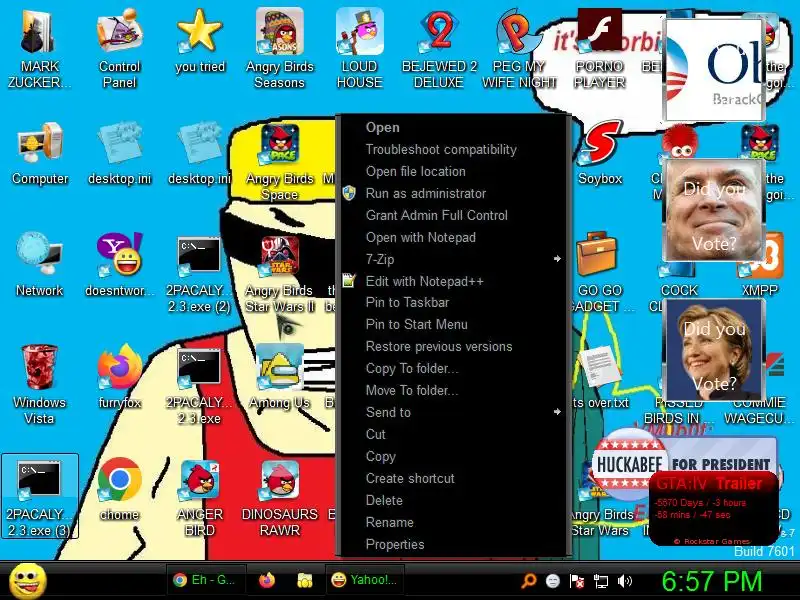The height and width of the screenshot is (600, 800).
Task: Click the search magnifier tray icon
Action: tap(529, 581)
